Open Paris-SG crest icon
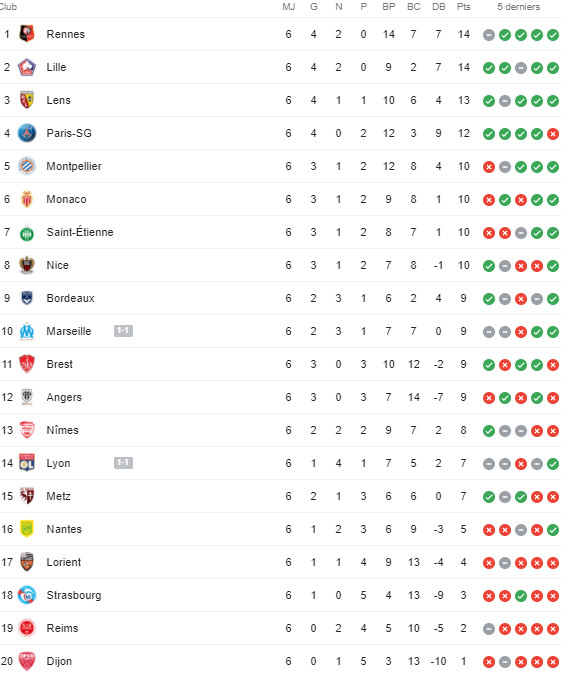This screenshot has height=674, width=566. pos(27,133)
